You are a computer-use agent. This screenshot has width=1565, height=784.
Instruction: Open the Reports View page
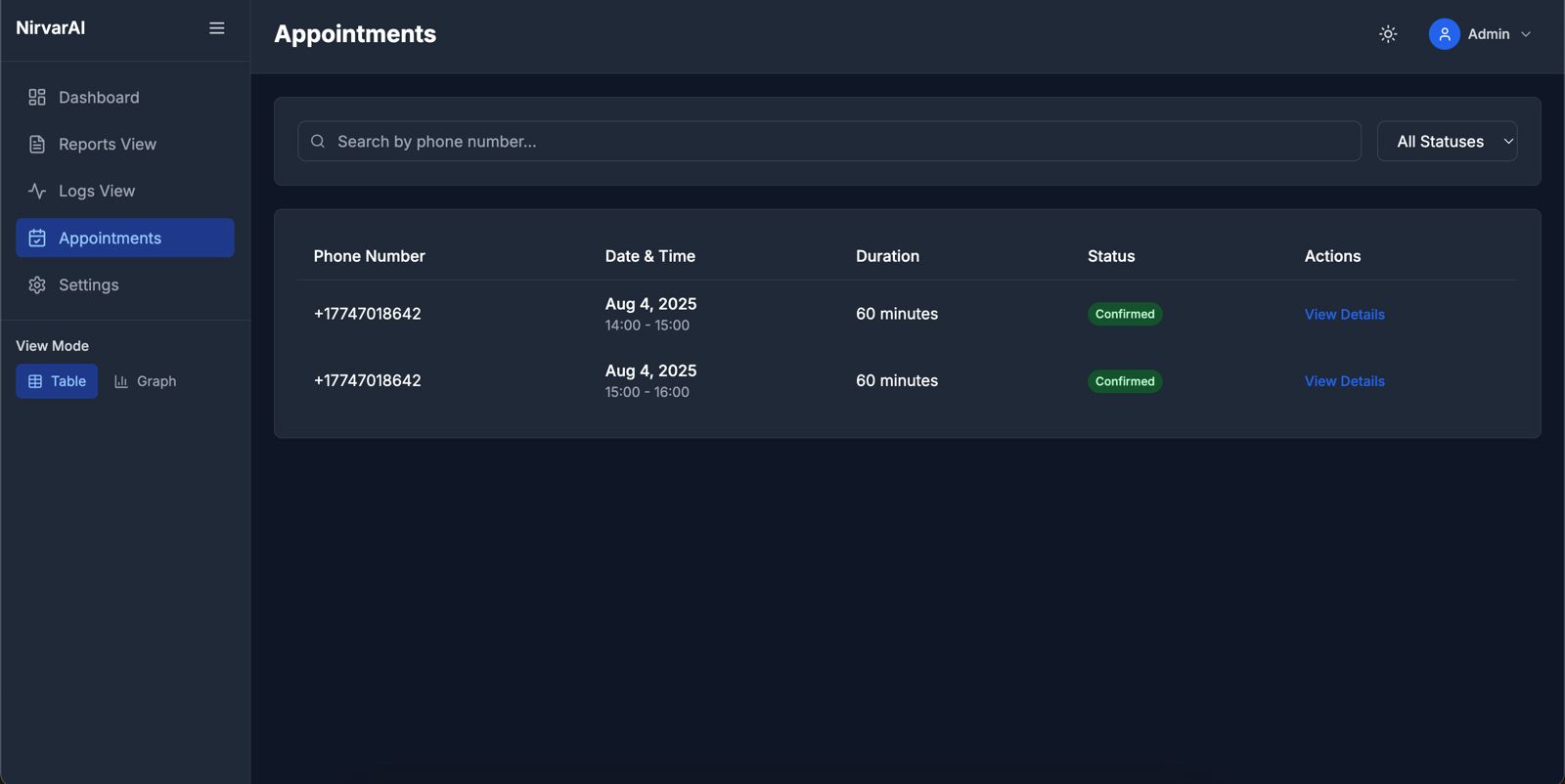108,144
